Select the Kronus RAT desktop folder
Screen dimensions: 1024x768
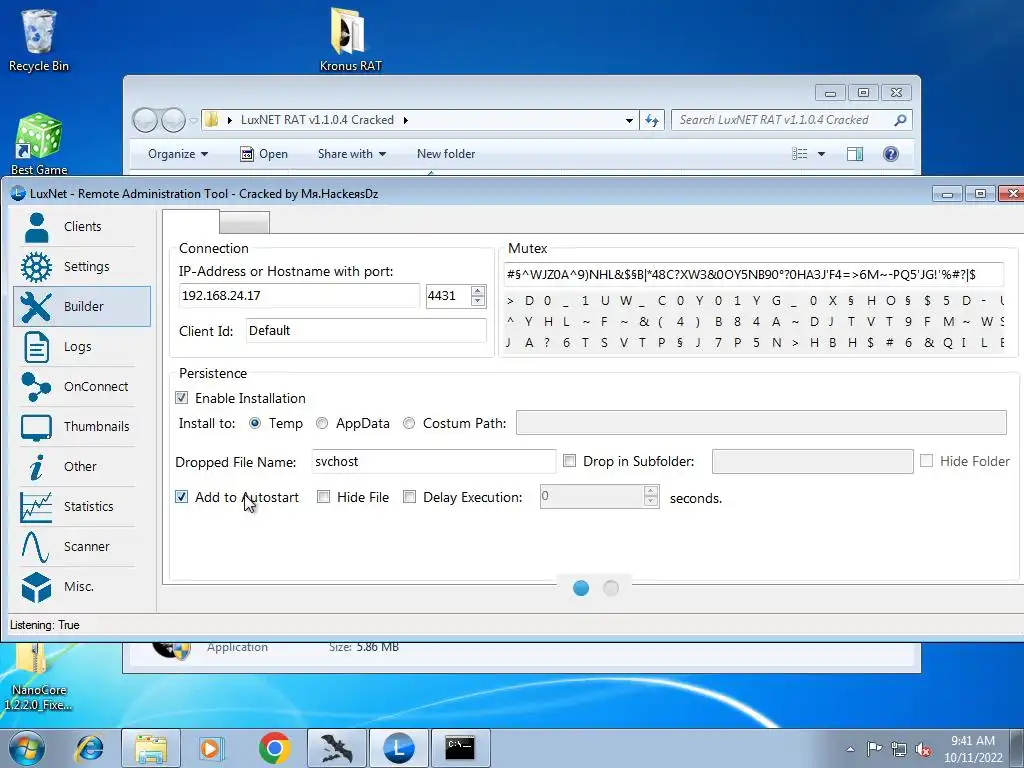tap(350, 39)
